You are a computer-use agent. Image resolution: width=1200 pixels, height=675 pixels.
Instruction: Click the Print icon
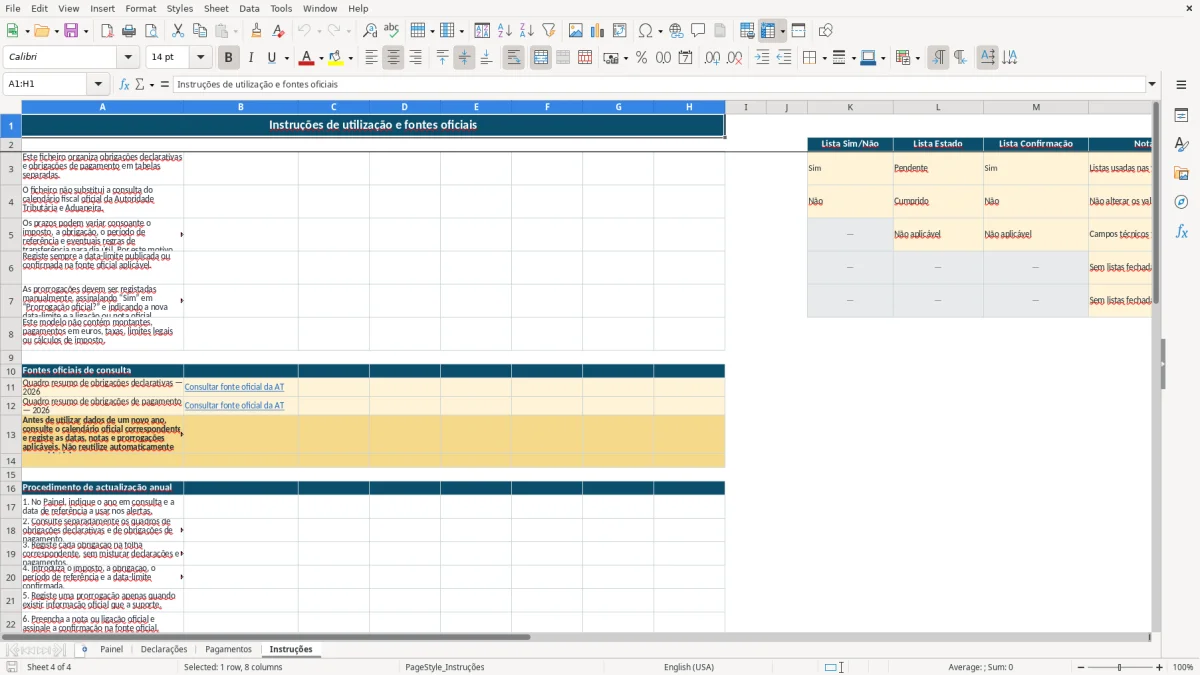[129, 31]
